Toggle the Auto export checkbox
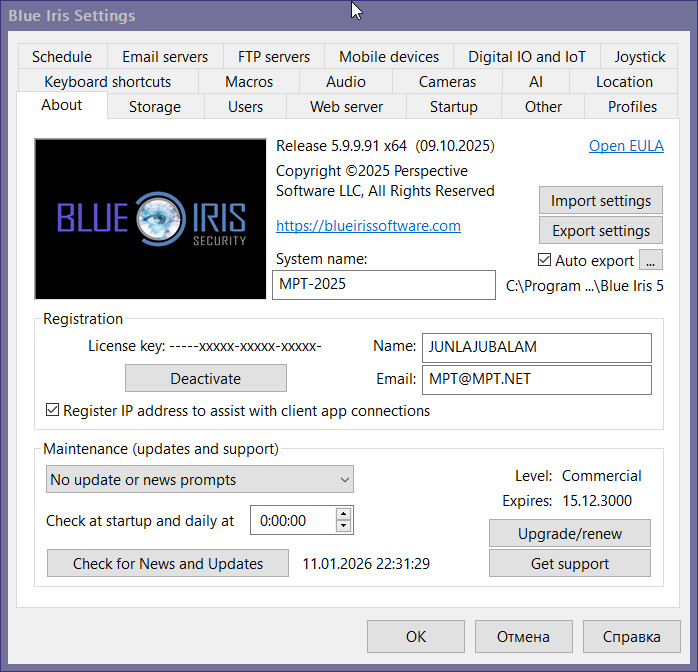This screenshot has width=698, height=672. [545, 260]
